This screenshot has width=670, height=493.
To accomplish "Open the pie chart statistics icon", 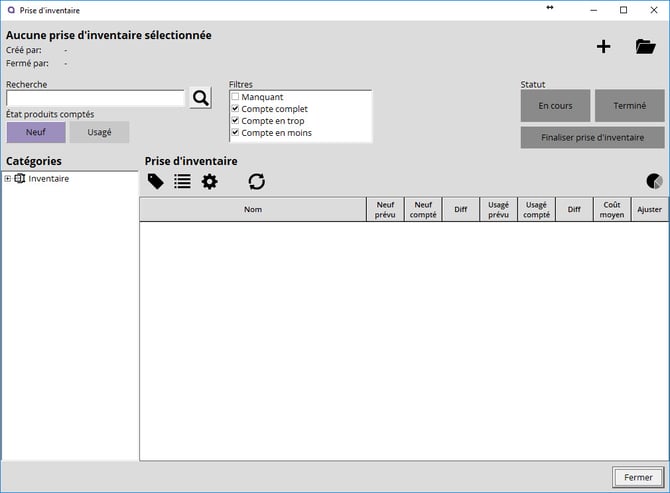I will click(x=654, y=181).
